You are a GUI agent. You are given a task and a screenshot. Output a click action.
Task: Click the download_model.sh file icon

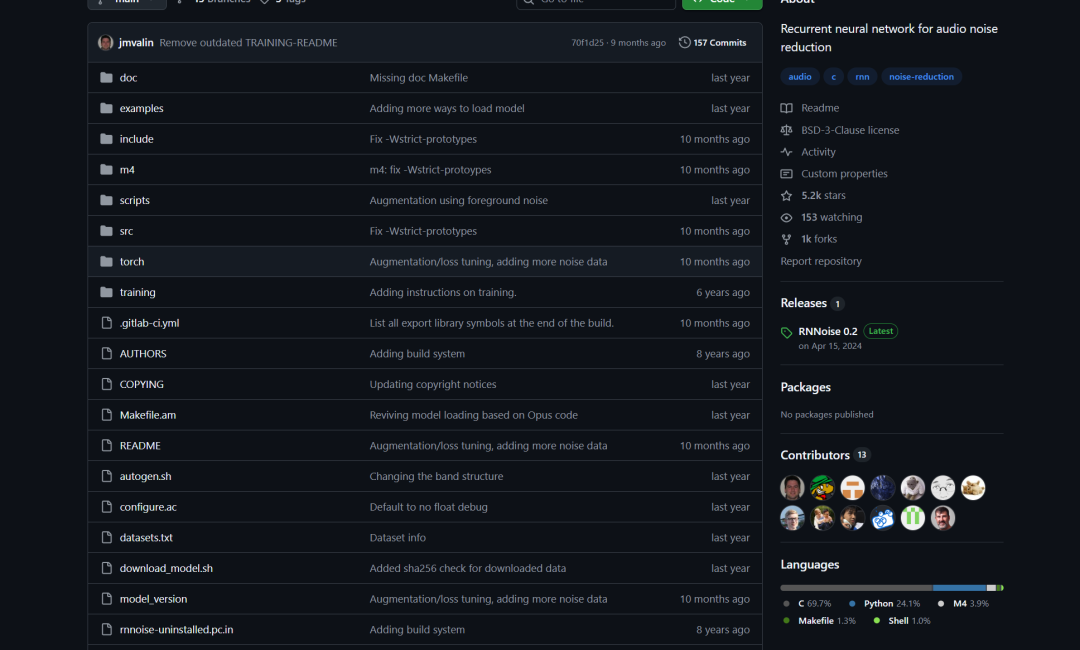106,568
